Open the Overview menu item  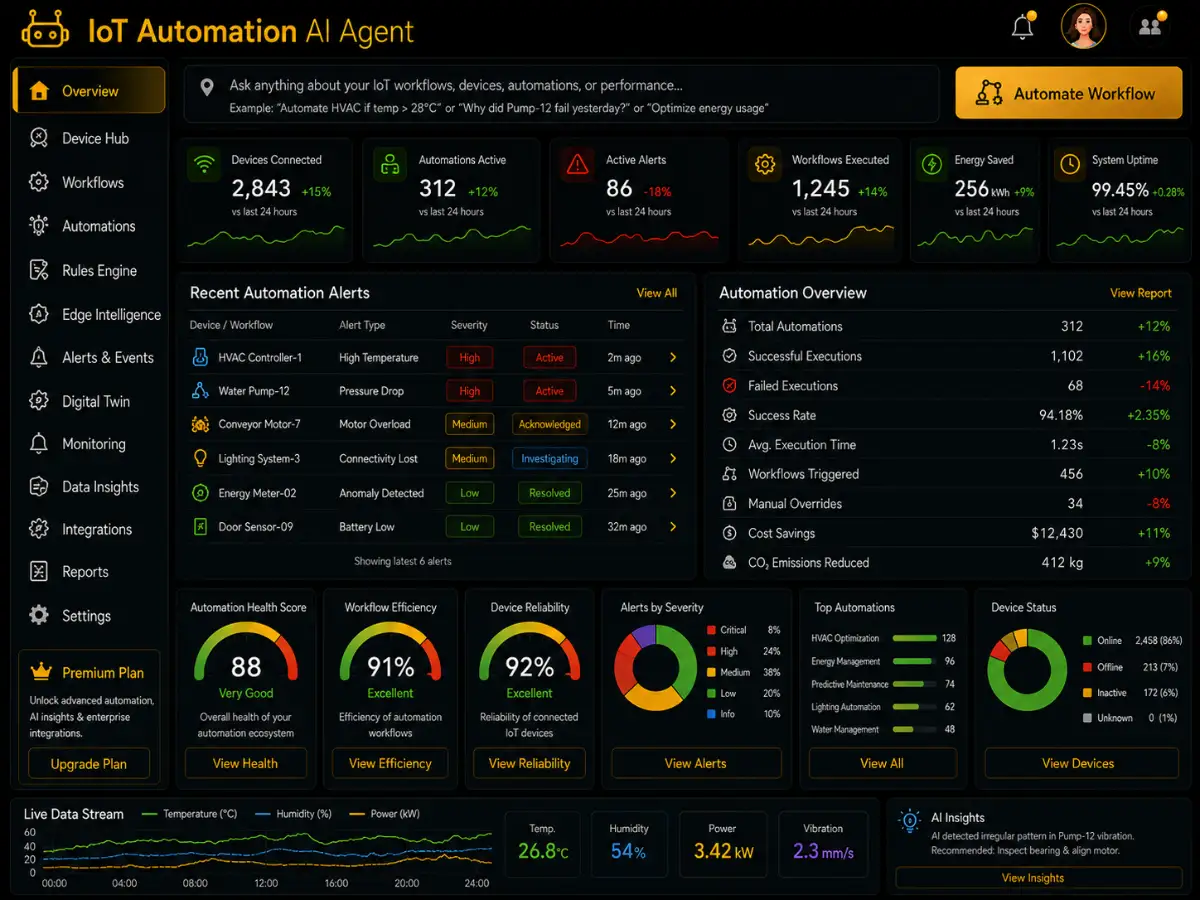tap(89, 91)
